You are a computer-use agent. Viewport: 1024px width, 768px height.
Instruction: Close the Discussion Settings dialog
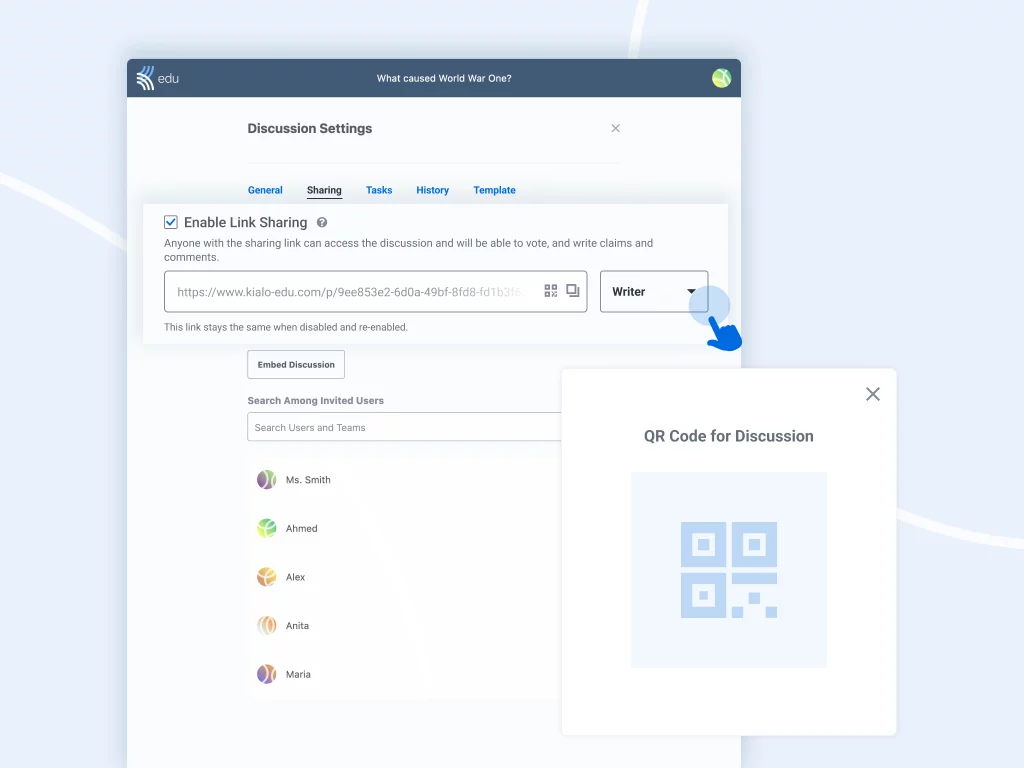(x=615, y=128)
